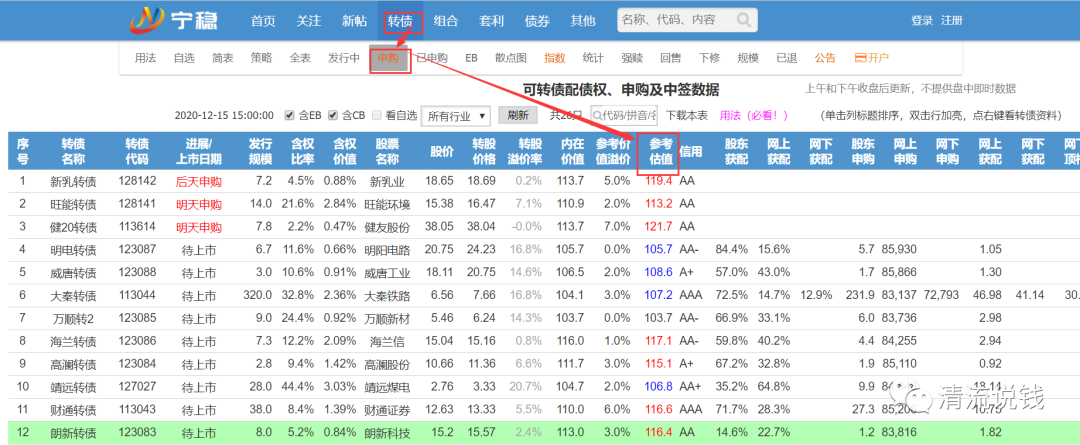The image size is (1080, 445).
Task: Open the 指数 sub-tab
Action: (554, 58)
